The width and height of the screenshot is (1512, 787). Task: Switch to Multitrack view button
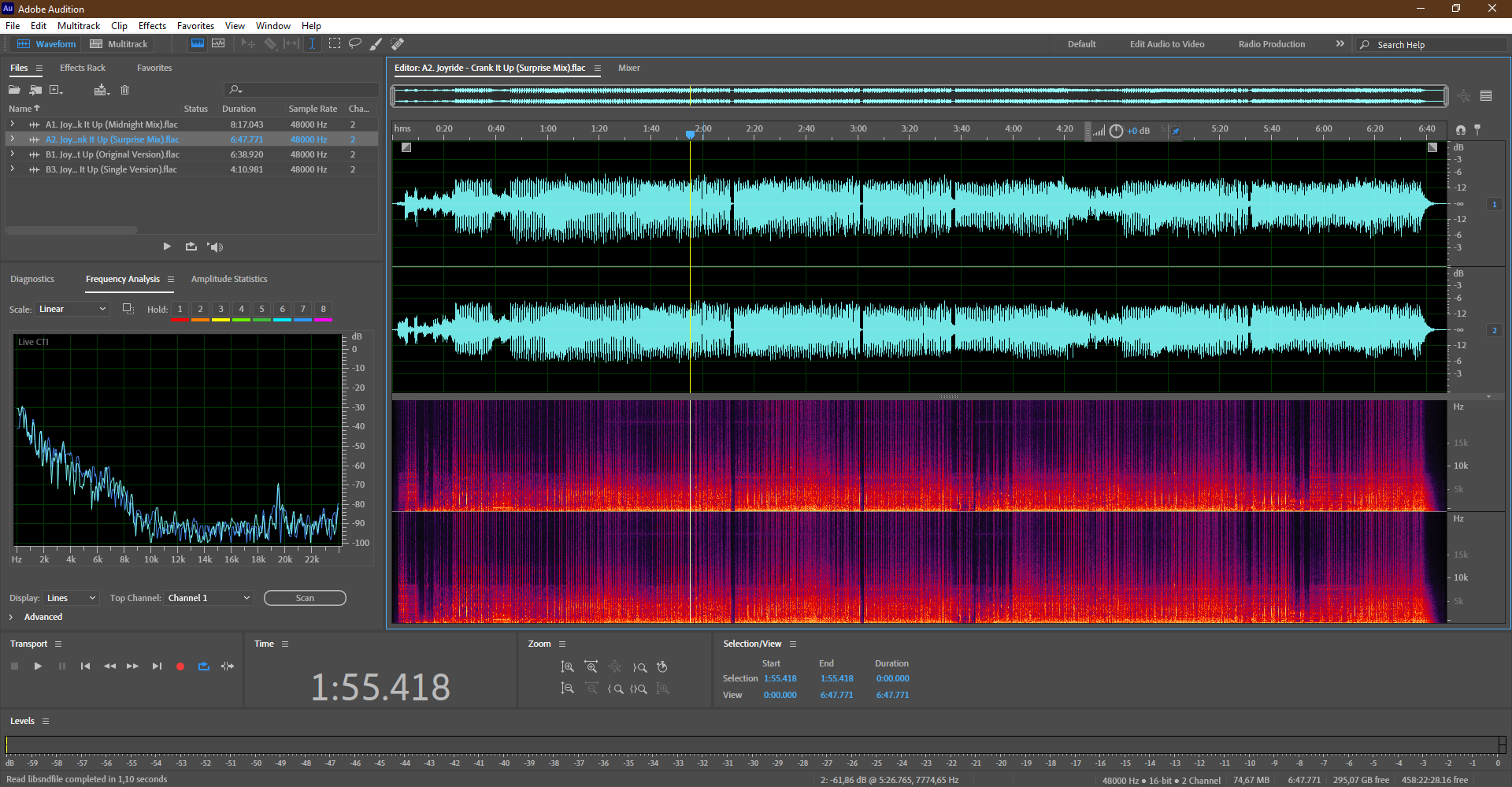point(119,44)
